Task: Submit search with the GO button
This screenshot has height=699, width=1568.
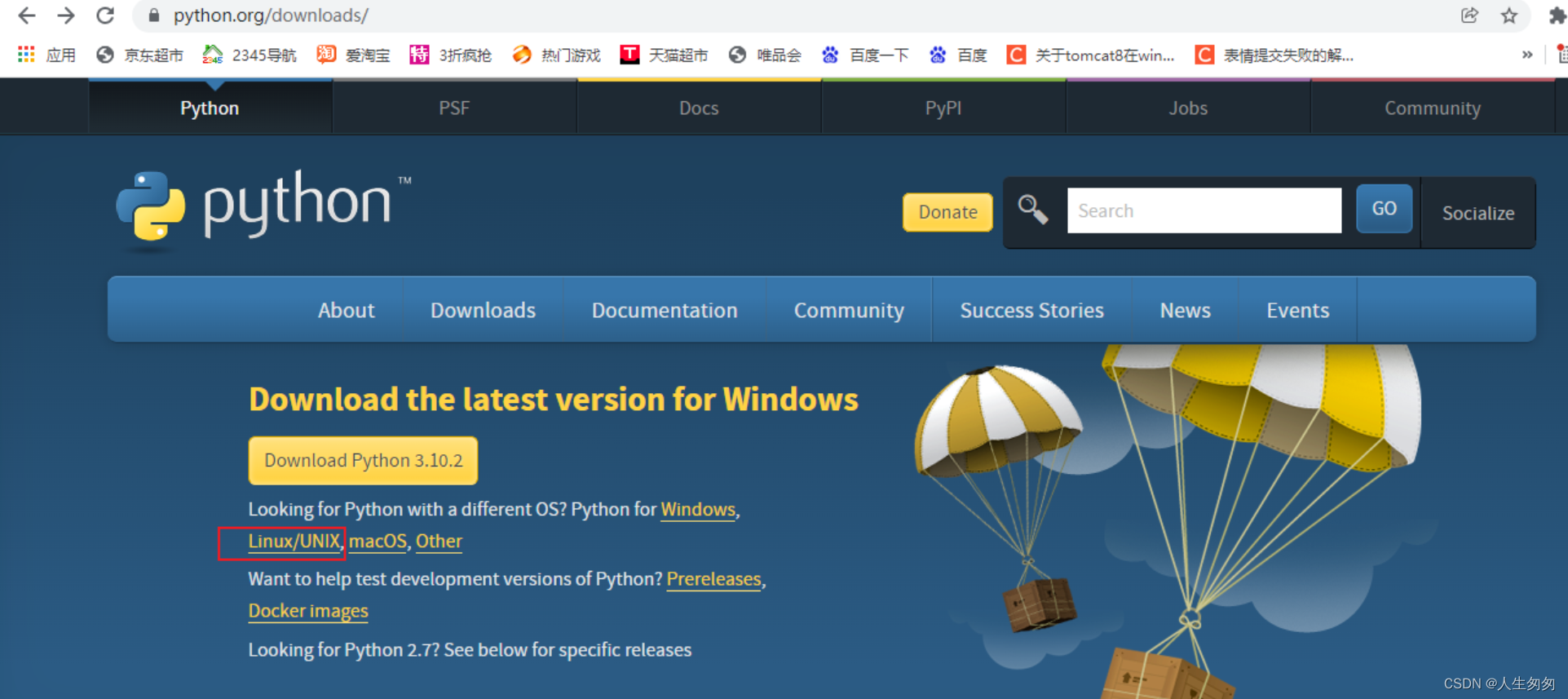Action: [1384, 209]
